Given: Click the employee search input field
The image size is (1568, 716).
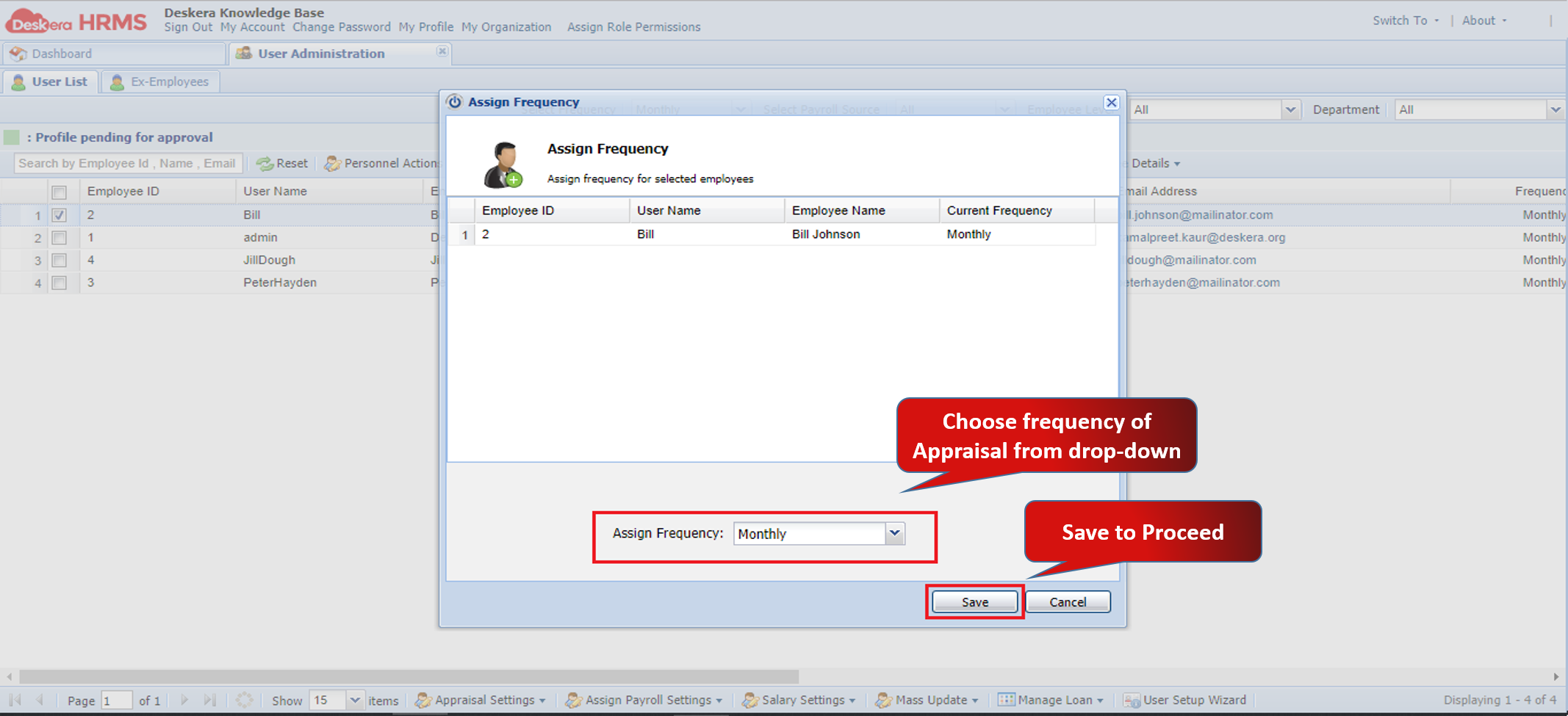Looking at the screenshot, I should tap(126, 163).
